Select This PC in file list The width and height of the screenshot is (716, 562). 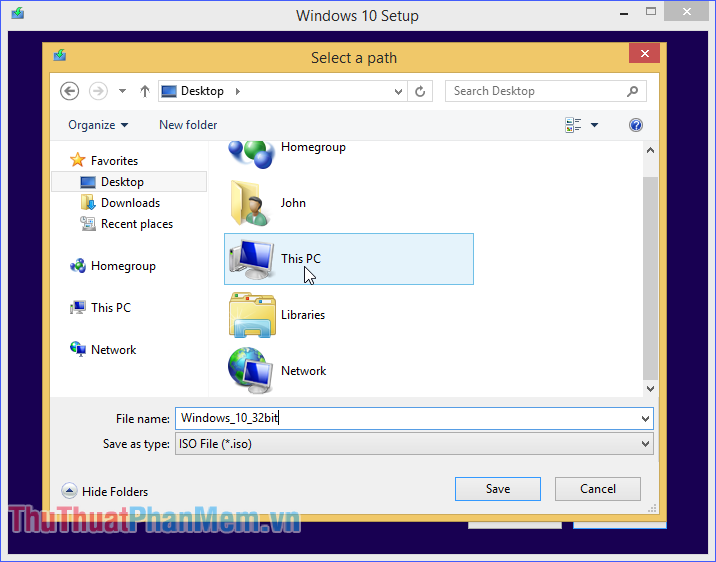(x=349, y=259)
